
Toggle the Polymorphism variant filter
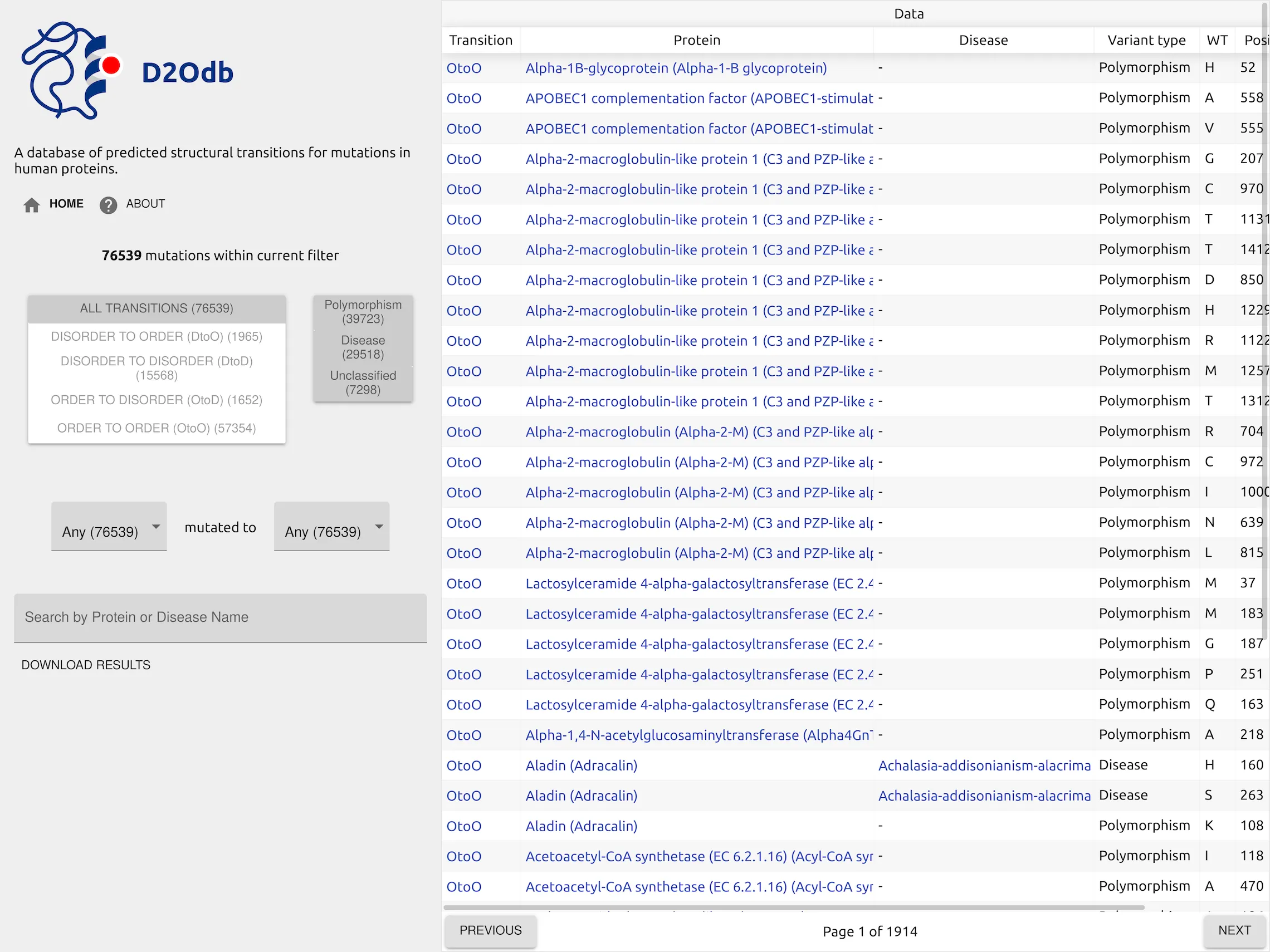click(363, 312)
